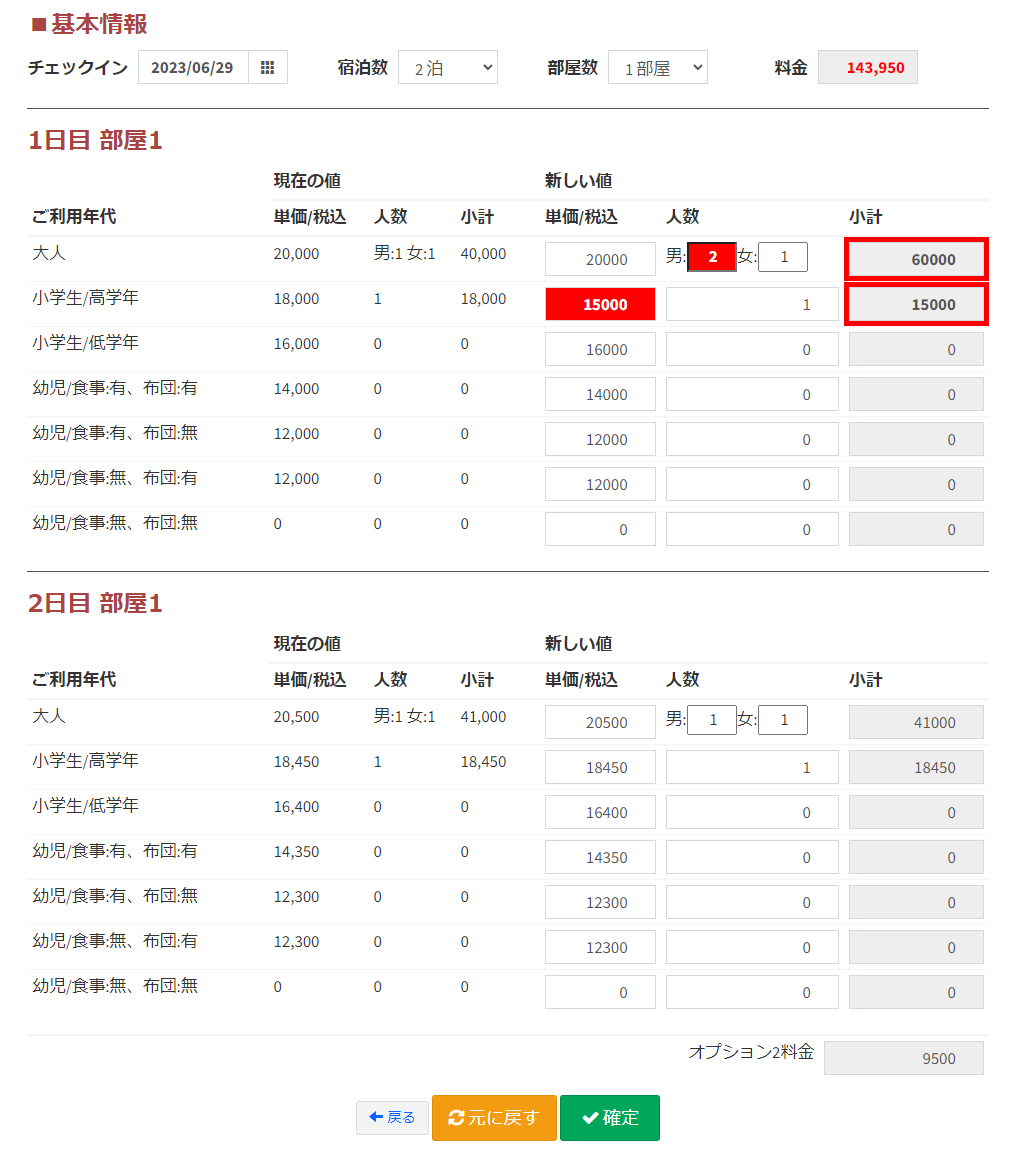Viewport: 1028px width, 1150px height.
Task: Click the orange 元に戻す reset button
Action: coord(494,1118)
